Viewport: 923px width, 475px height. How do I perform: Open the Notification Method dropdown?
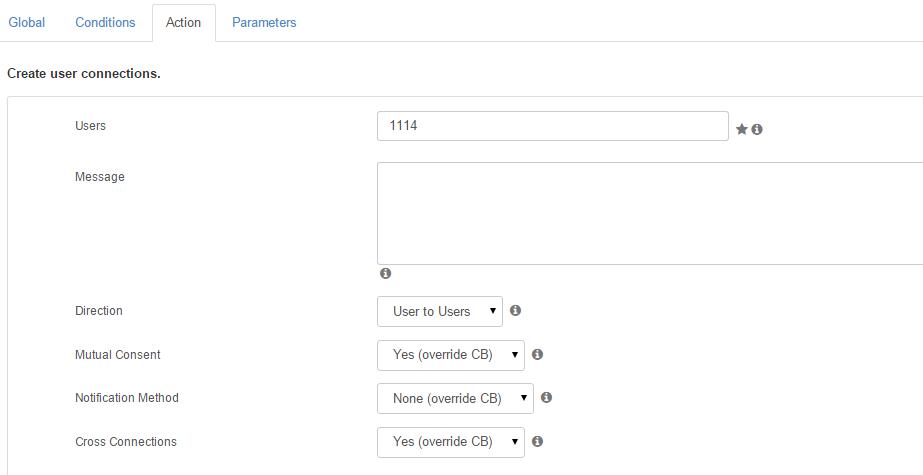pos(455,398)
